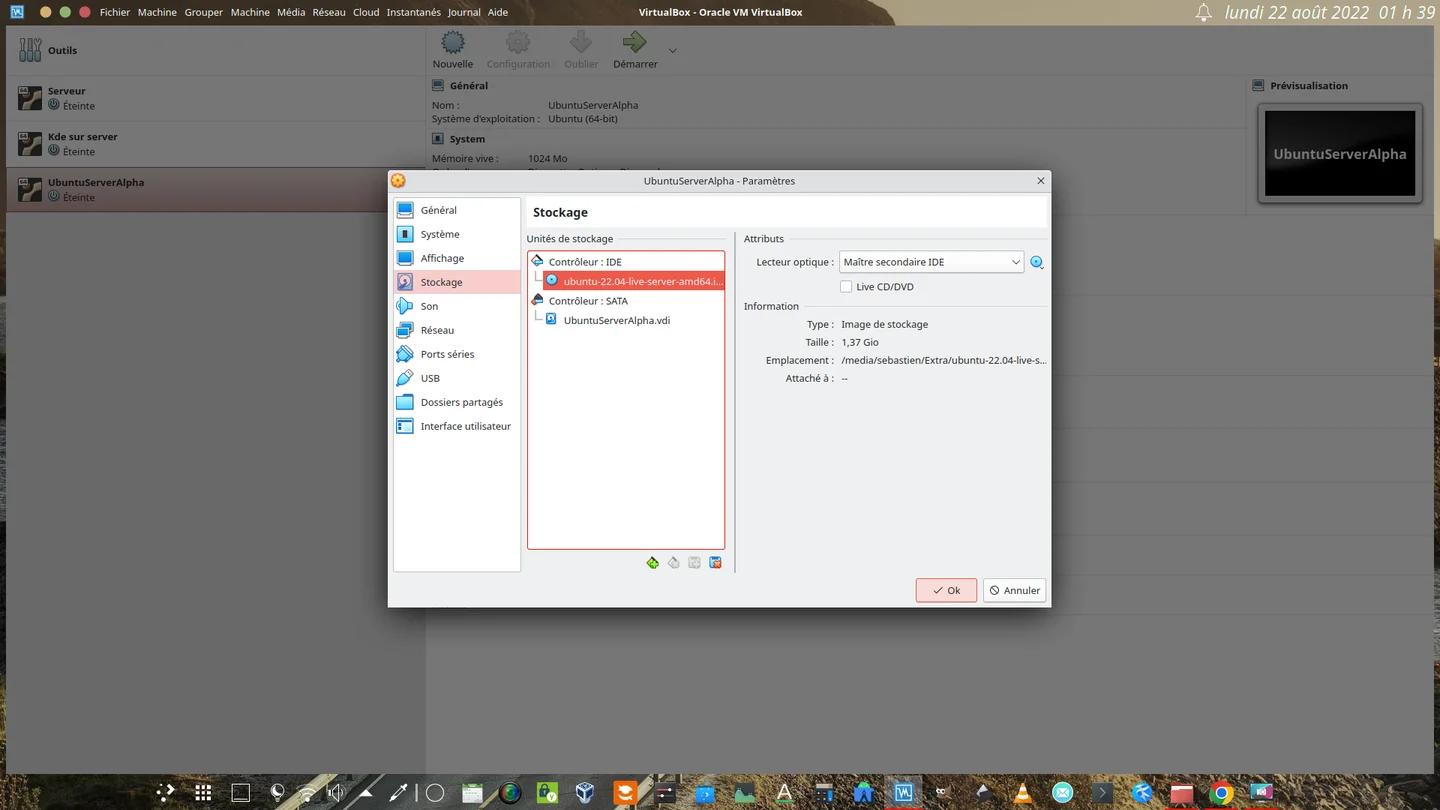The width and height of the screenshot is (1440, 810).
Task: Click the add storage attachment icon
Action: pos(694,563)
